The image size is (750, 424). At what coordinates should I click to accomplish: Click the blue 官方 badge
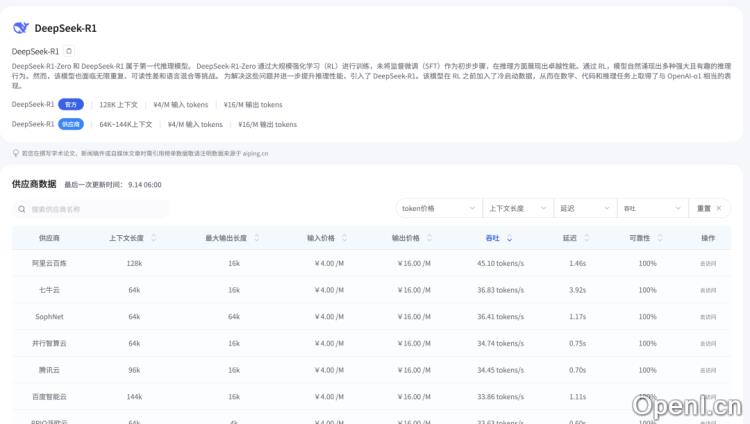coord(71,104)
